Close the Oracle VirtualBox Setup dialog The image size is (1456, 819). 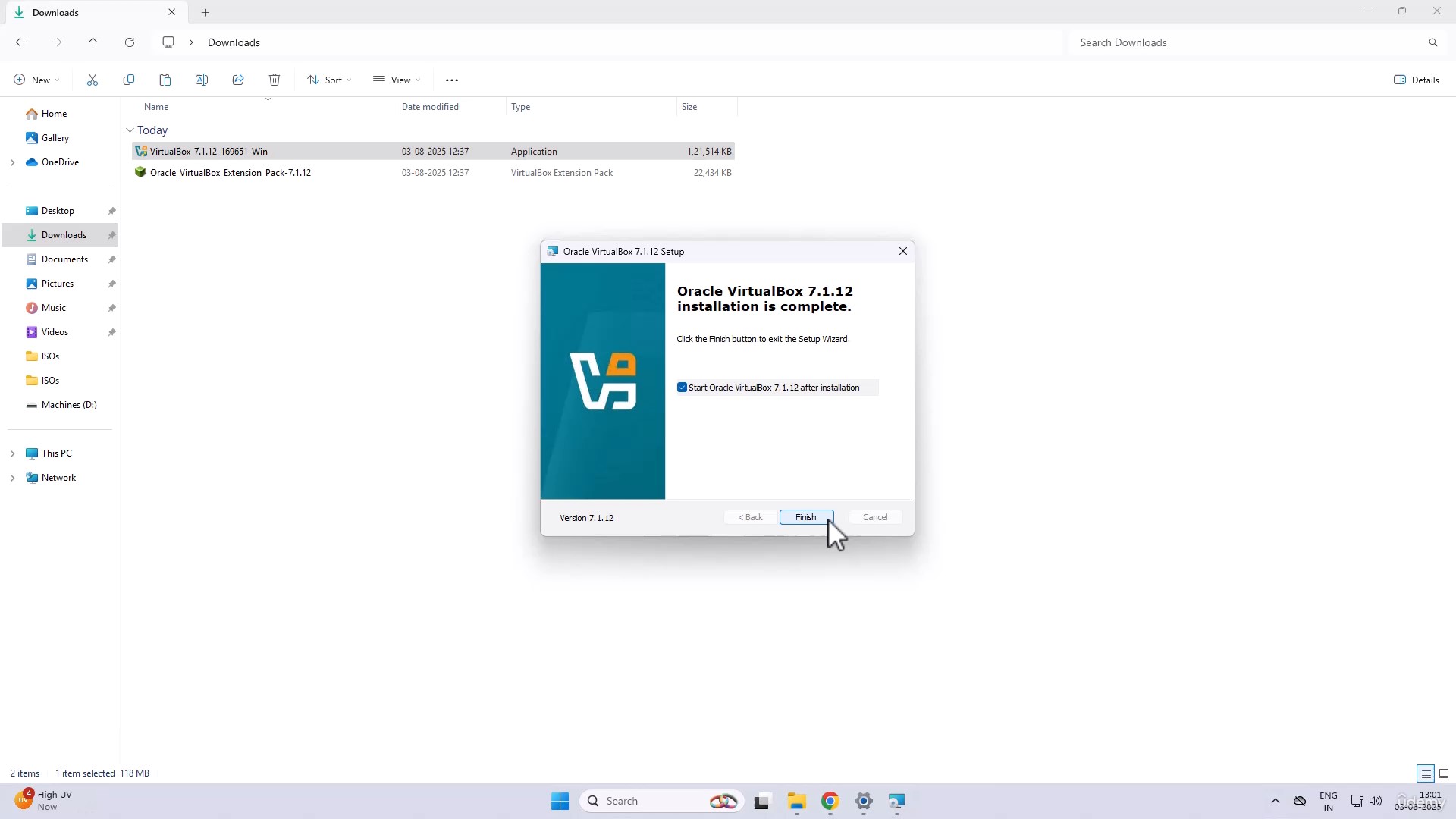(902, 251)
